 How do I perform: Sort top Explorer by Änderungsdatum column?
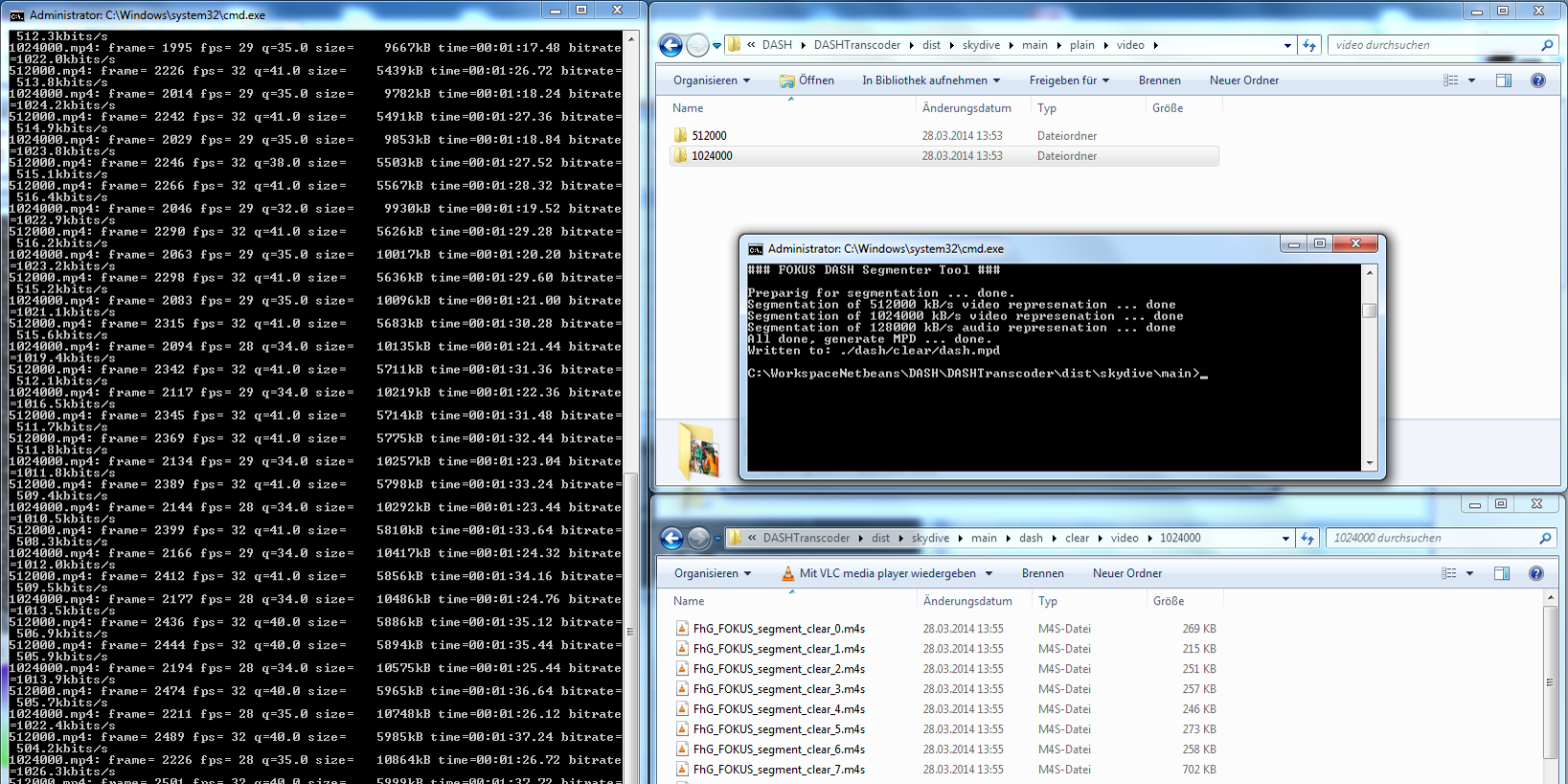point(966,108)
